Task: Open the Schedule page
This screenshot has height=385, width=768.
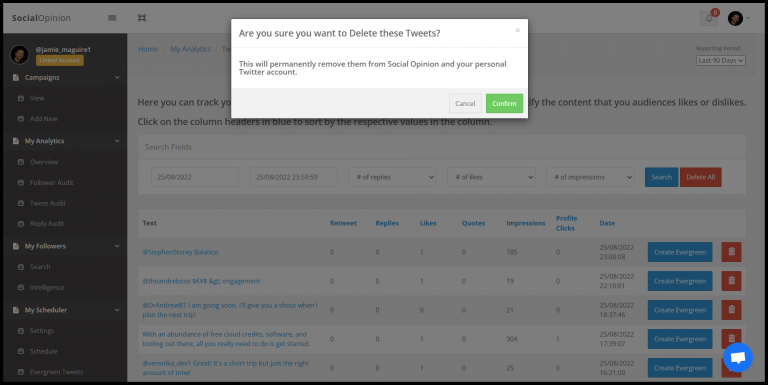Action: point(43,351)
